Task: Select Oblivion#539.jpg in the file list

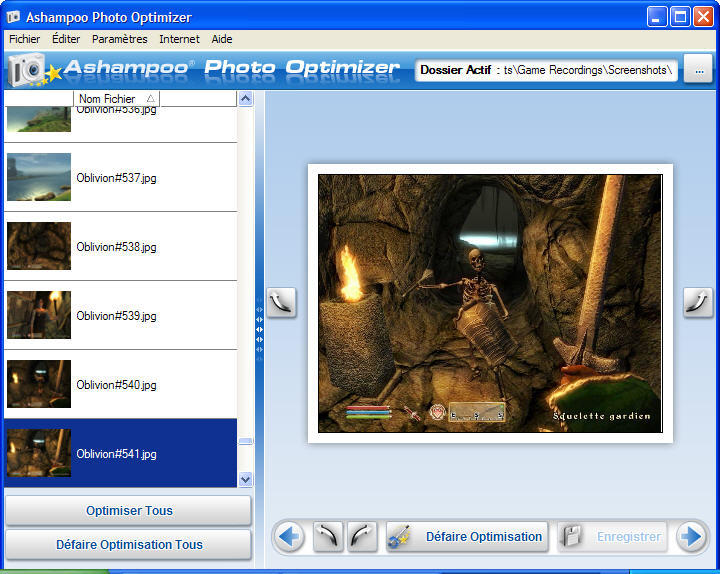Action: (x=116, y=316)
